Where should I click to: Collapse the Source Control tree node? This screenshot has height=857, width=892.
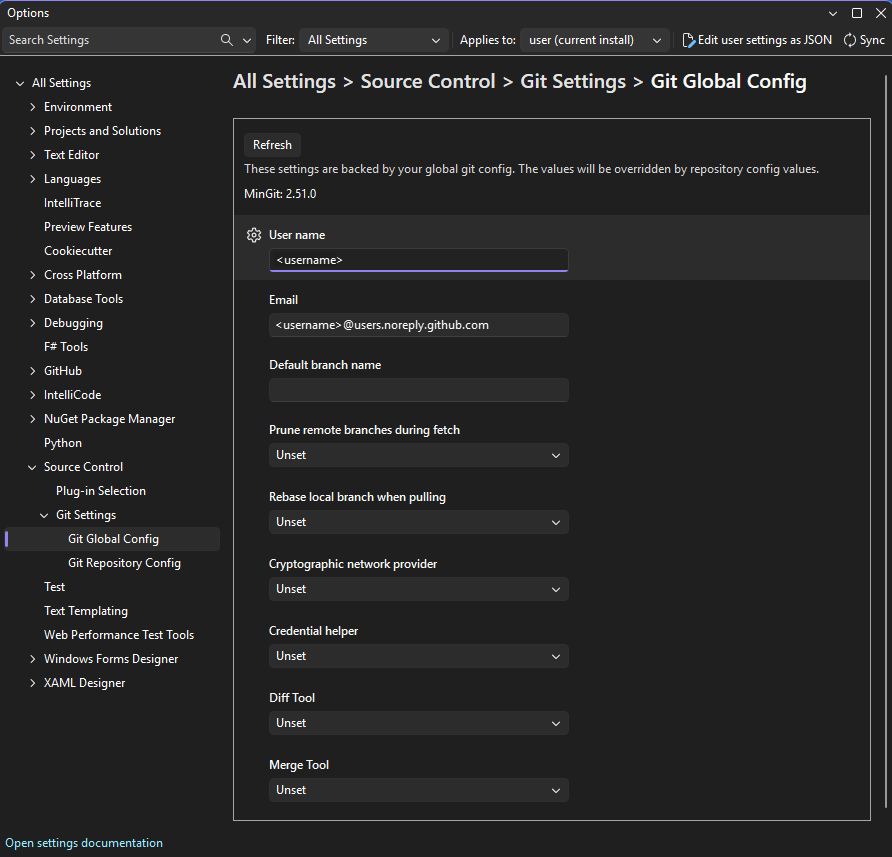click(x=31, y=466)
